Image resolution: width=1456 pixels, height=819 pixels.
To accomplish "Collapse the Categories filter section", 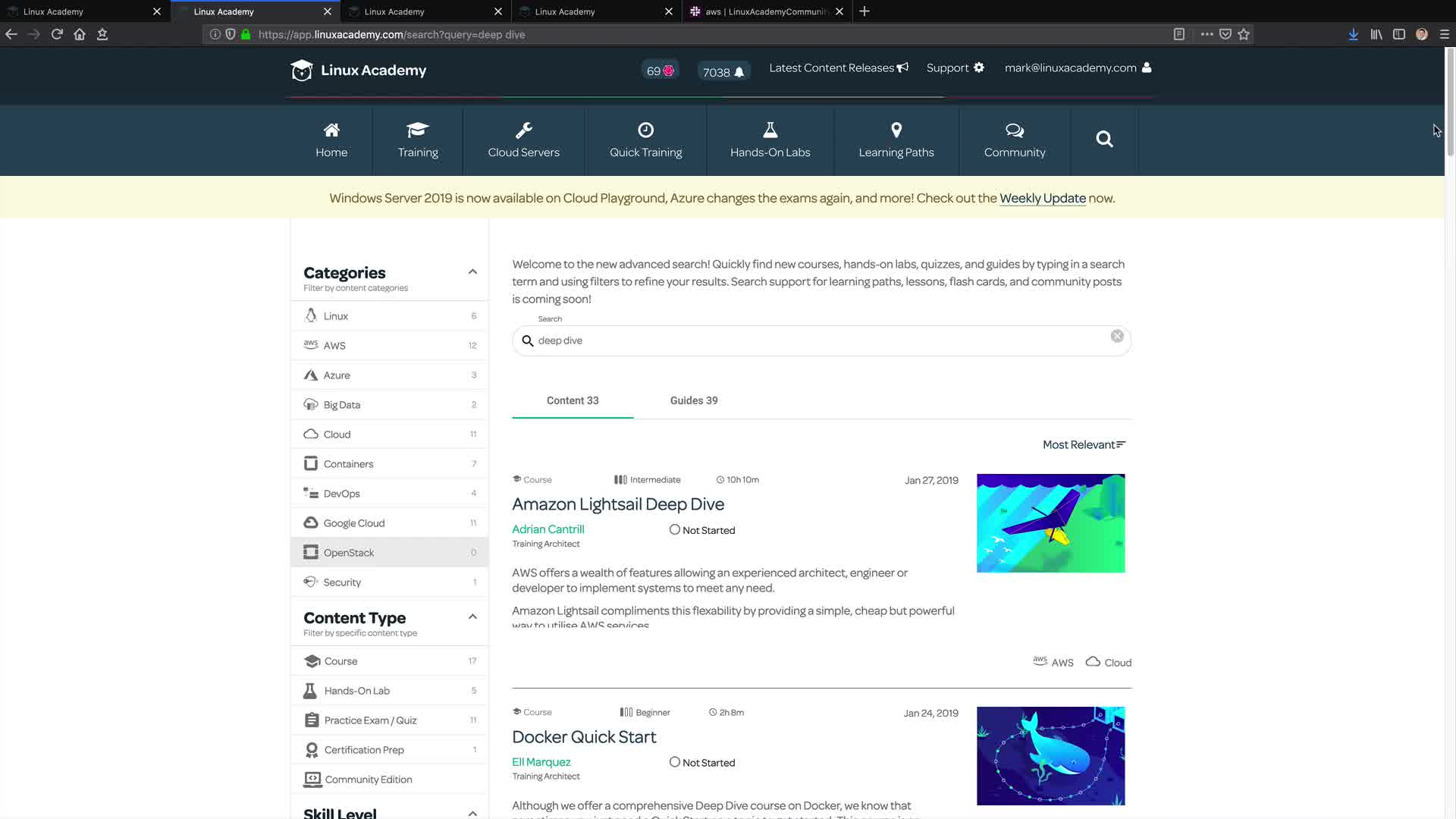I will pyautogui.click(x=472, y=272).
